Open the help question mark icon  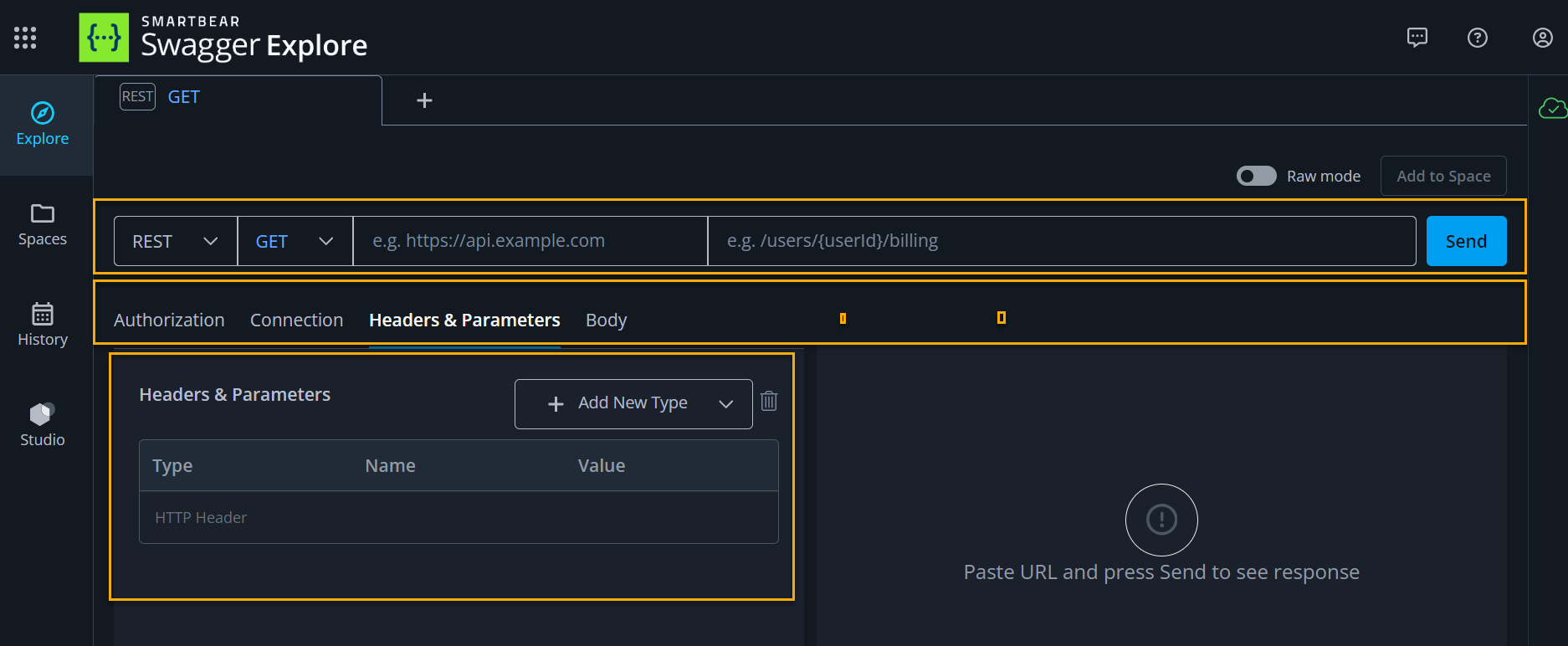click(1477, 38)
